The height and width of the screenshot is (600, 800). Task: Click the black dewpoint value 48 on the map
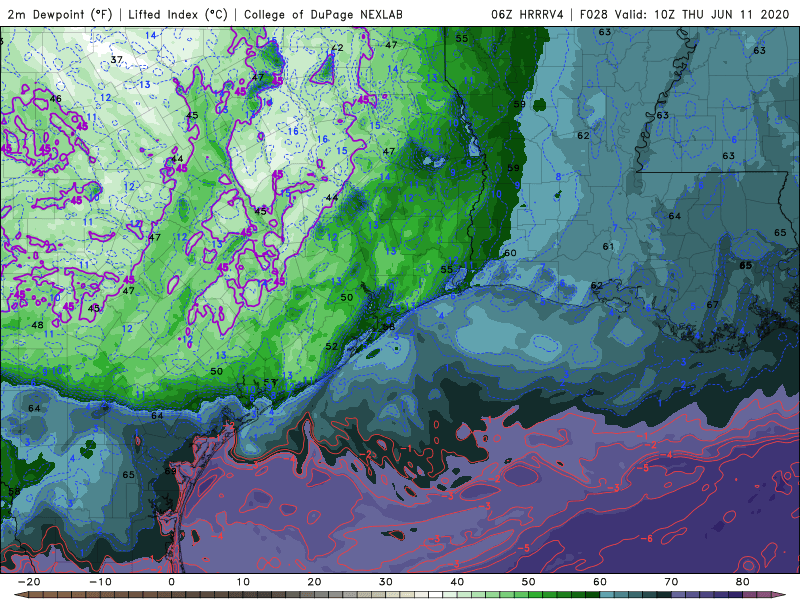click(37, 325)
